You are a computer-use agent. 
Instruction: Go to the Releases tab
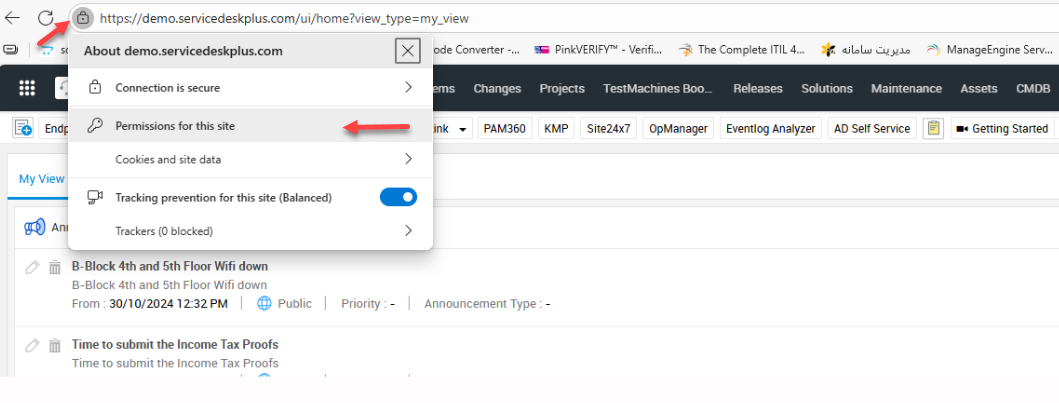(x=758, y=88)
